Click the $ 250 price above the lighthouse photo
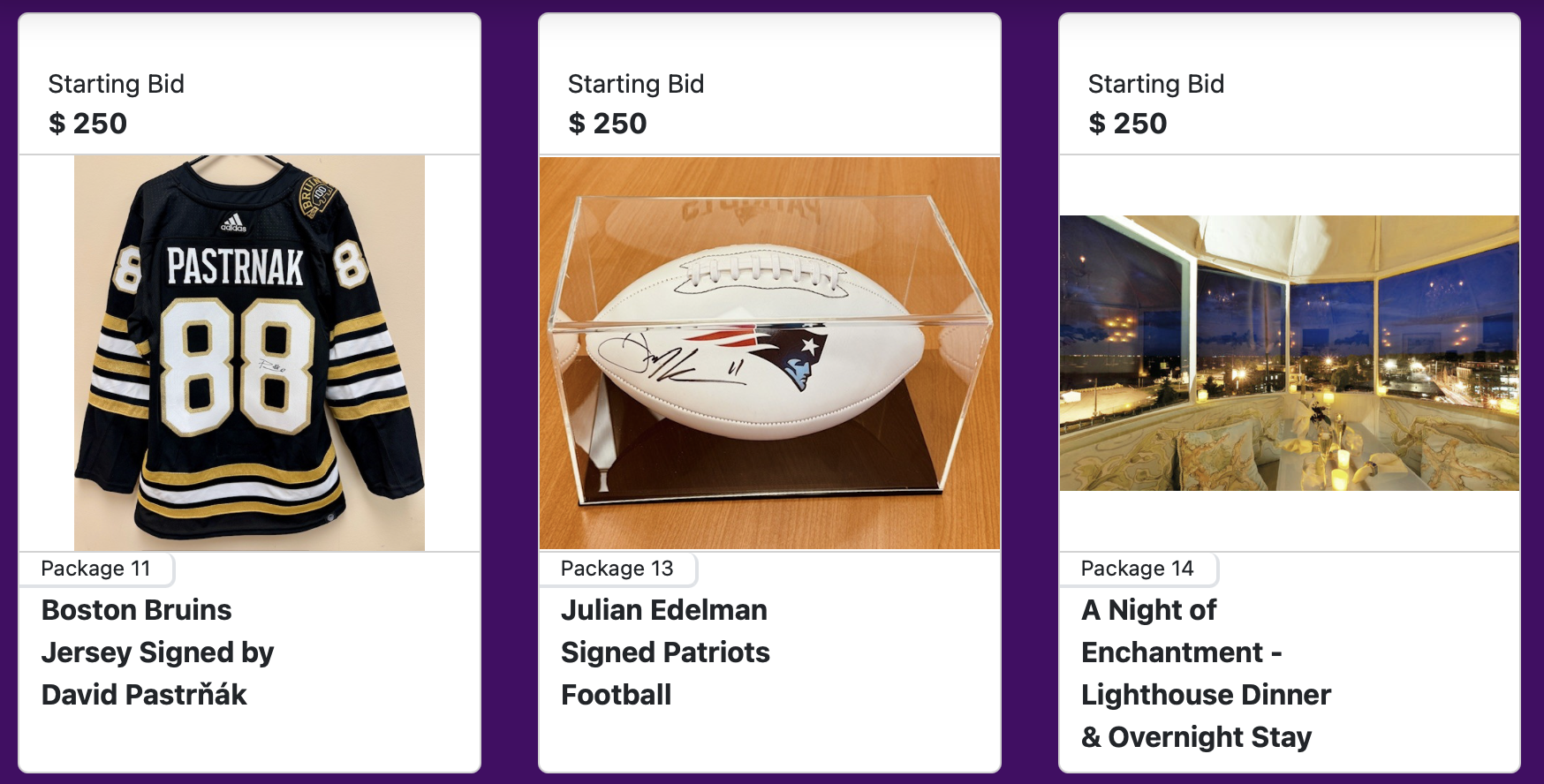Screen dimensions: 1544x784 coord(1128,124)
